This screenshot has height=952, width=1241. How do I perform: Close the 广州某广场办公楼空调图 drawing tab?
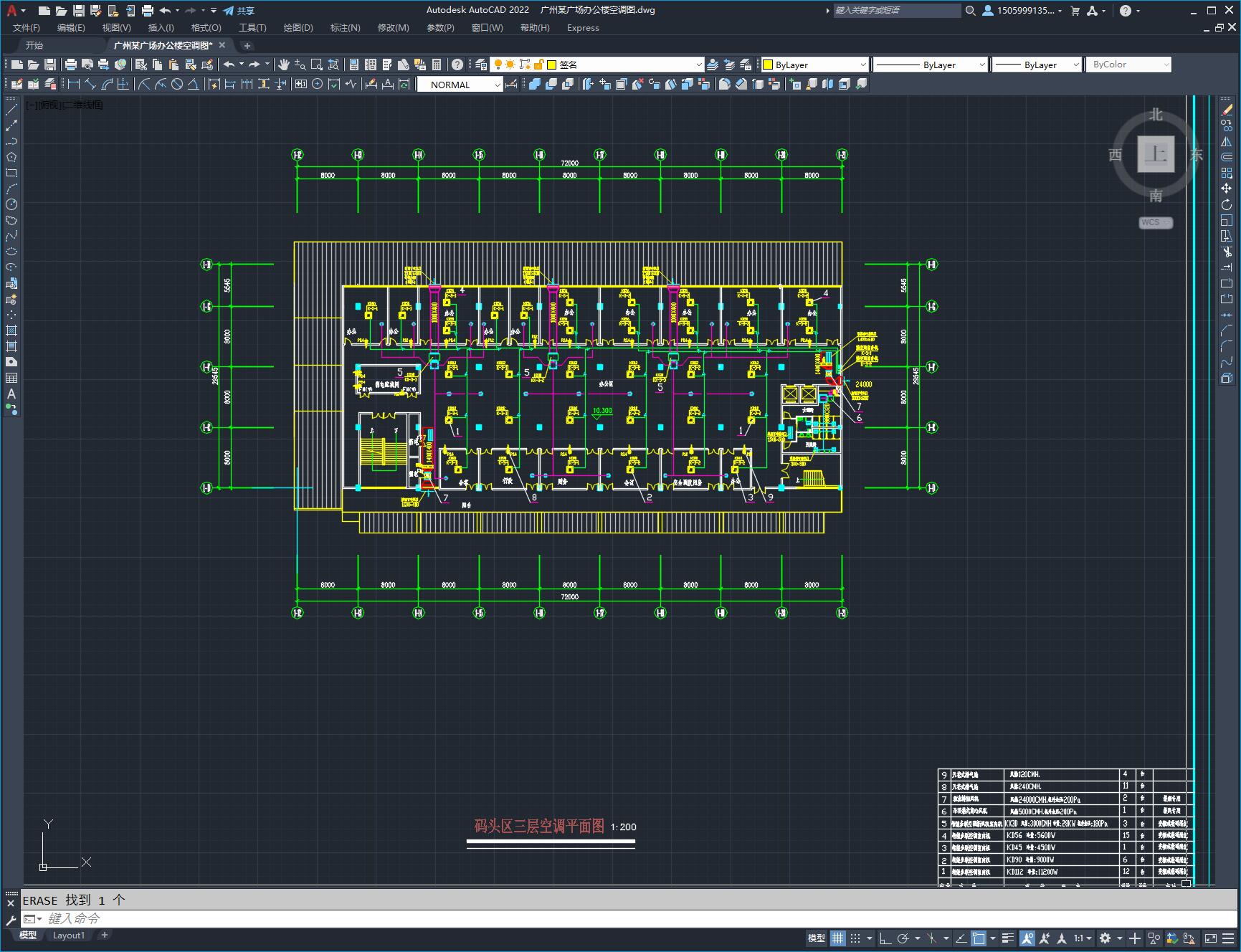[x=222, y=45]
